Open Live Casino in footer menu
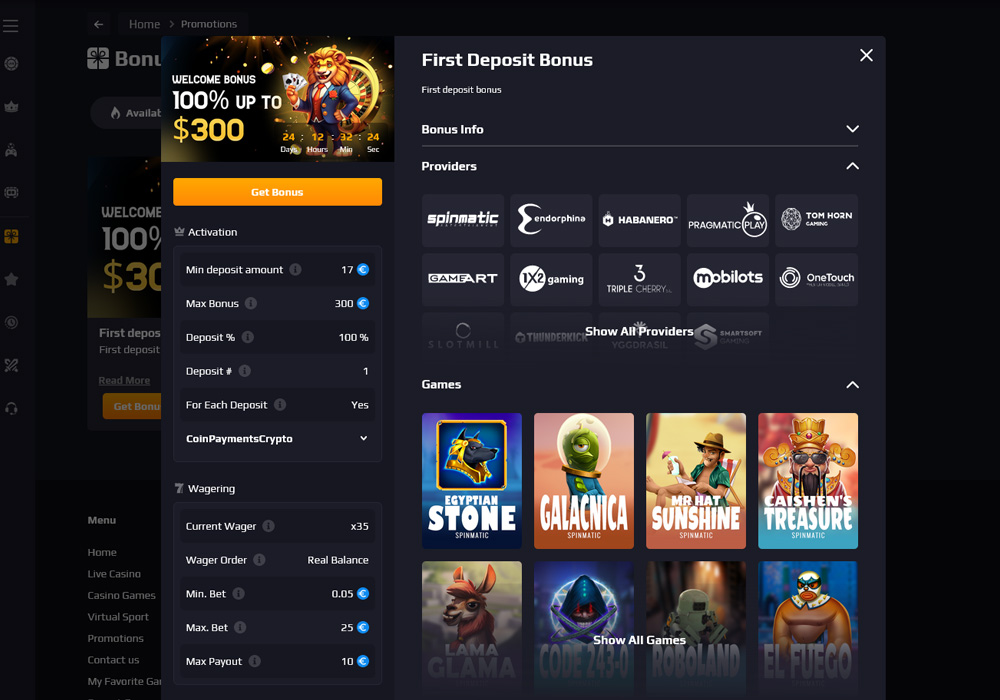The height and width of the screenshot is (700, 1000). [114, 574]
